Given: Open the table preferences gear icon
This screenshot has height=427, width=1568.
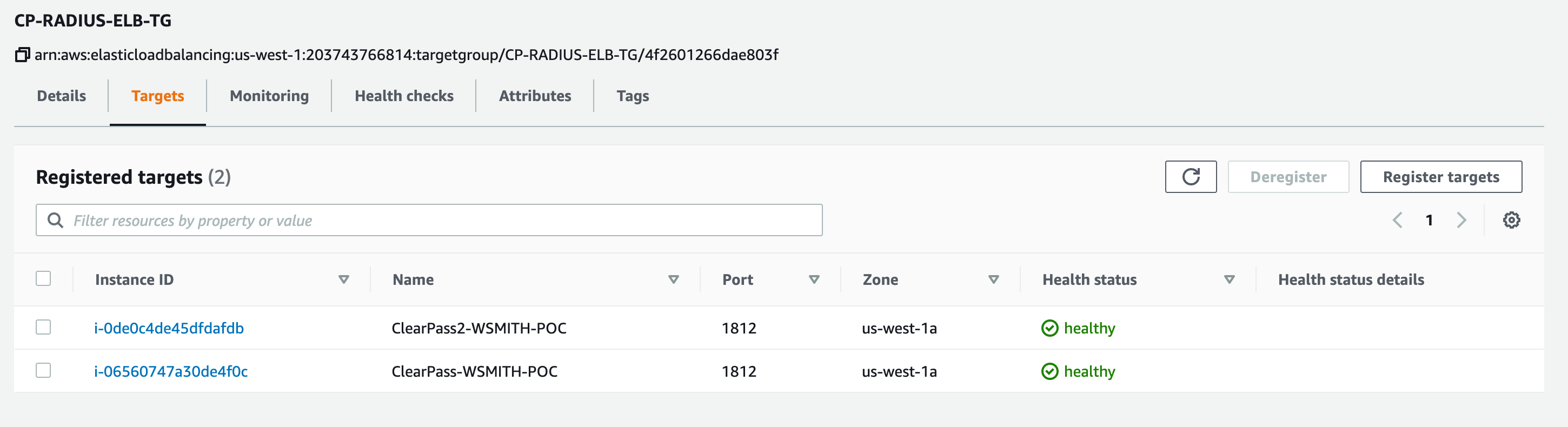Looking at the screenshot, I should [x=1513, y=219].
